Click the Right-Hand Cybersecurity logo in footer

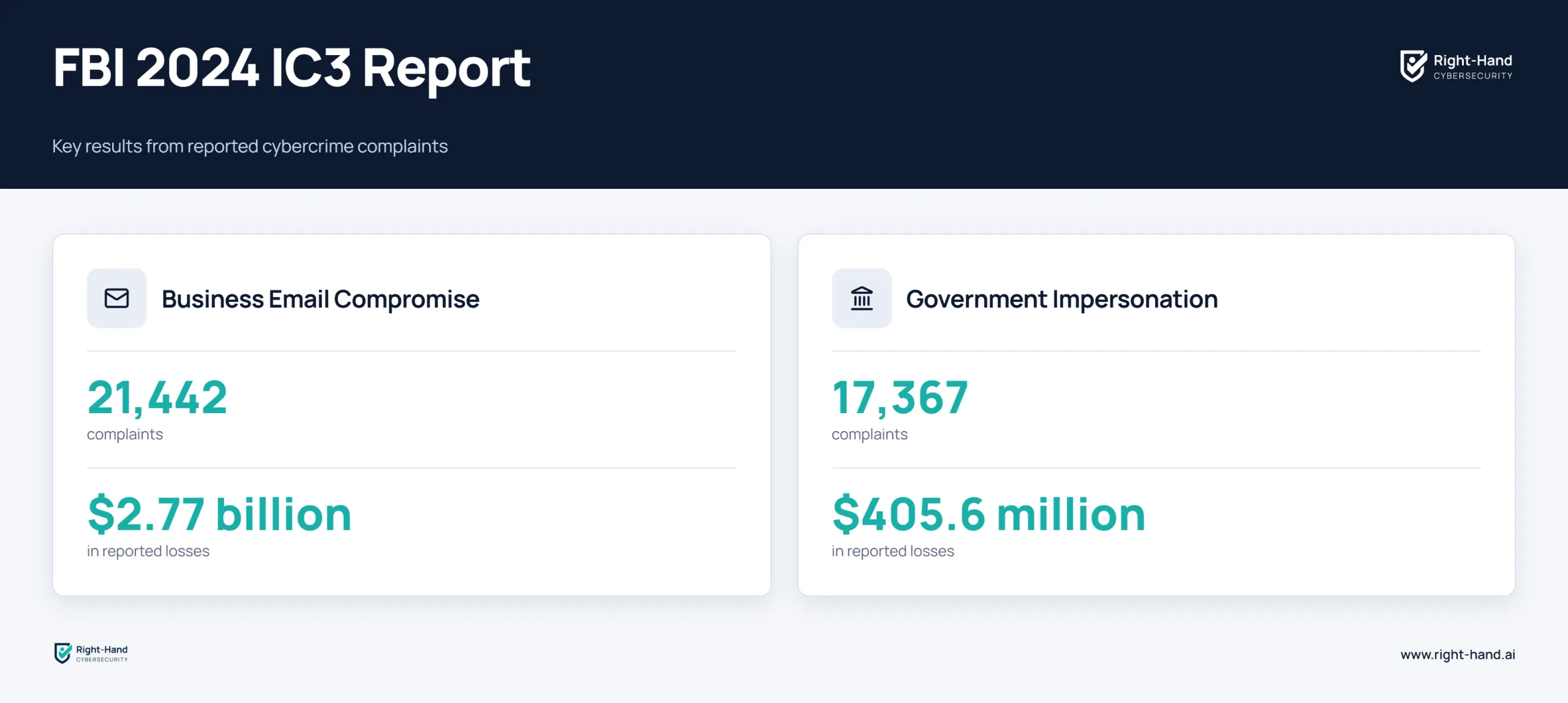[x=91, y=653]
